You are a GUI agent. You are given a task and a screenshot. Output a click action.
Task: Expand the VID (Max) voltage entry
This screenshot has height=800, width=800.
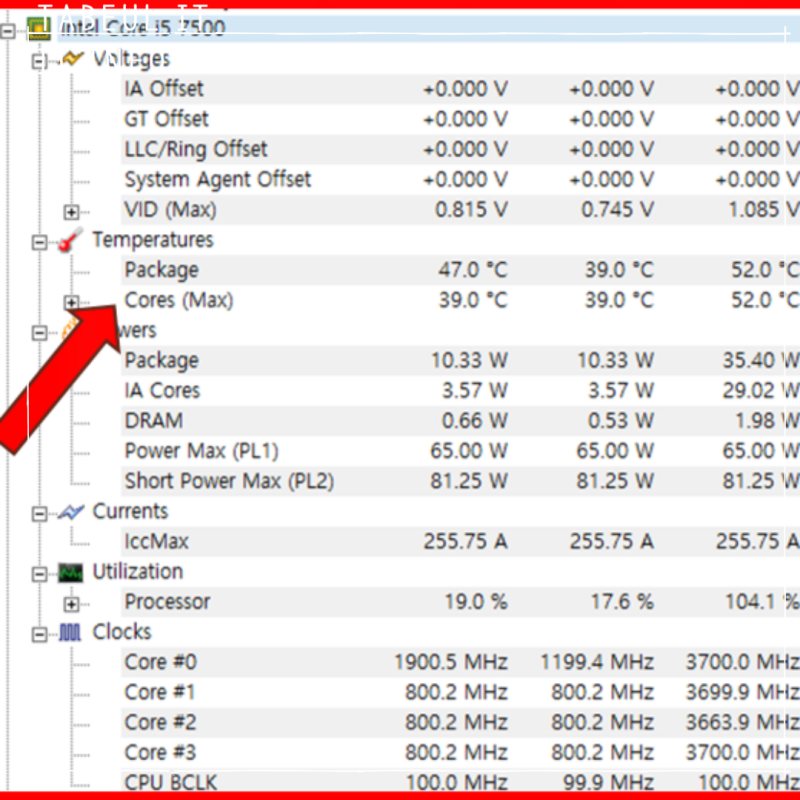pos(71,212)
